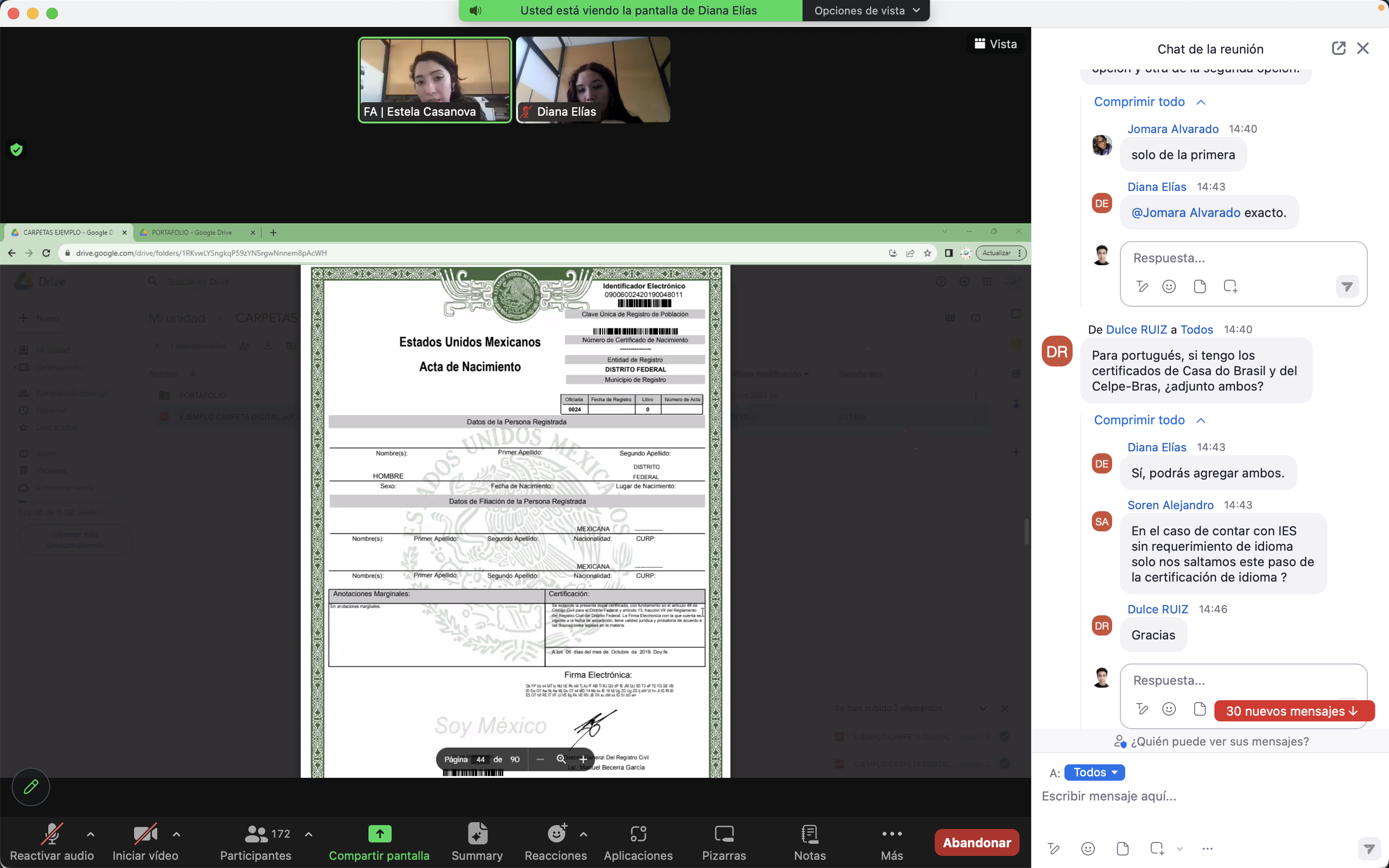Click the green annotation pencil icon

click(x=31, y=787)
